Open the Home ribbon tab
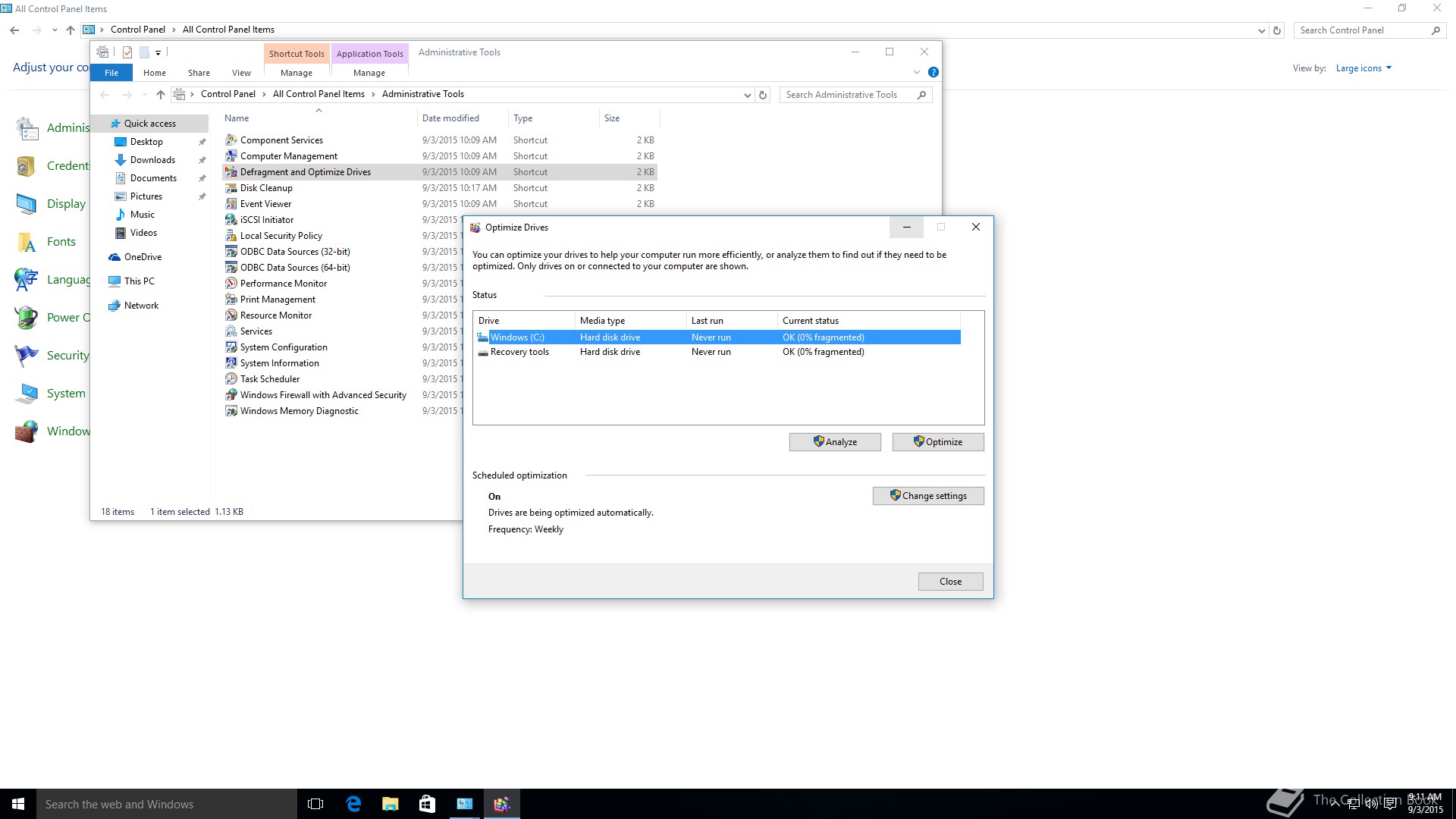This screenshot has height=819, width=1456. [x=155, y=73]
